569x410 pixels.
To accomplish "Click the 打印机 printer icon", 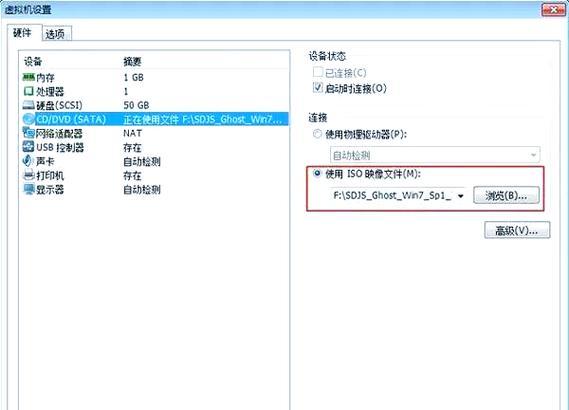I will click(x=28, y=175).
